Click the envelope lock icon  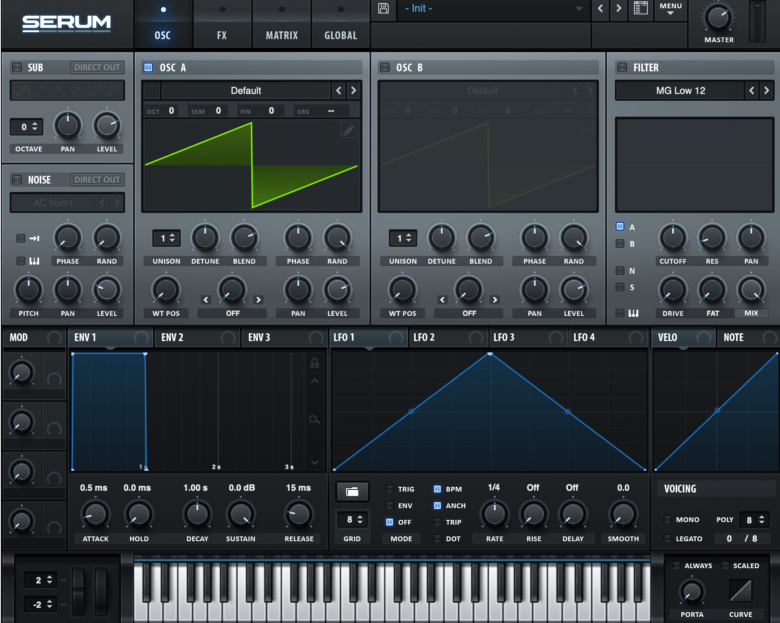(314, 363)
